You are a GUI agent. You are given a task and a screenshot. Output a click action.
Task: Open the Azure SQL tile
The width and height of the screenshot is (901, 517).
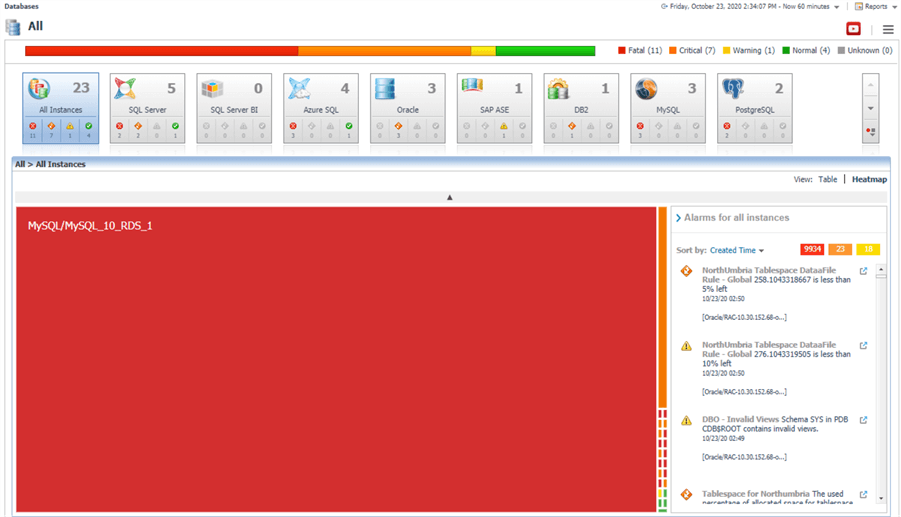321,108
